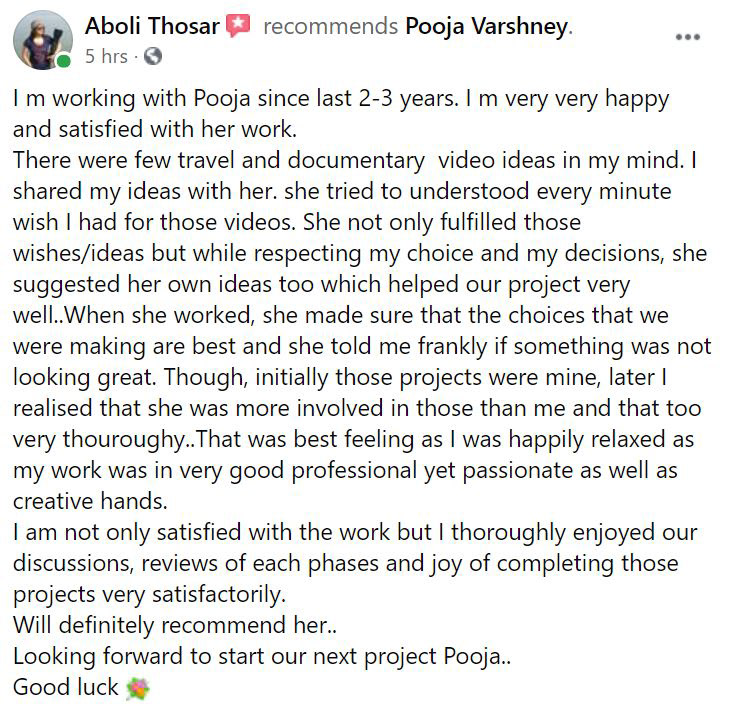This screenshot has width=734, height=718.
Task: Click the red recommendation star badge
Action: (x=237, y=27)
